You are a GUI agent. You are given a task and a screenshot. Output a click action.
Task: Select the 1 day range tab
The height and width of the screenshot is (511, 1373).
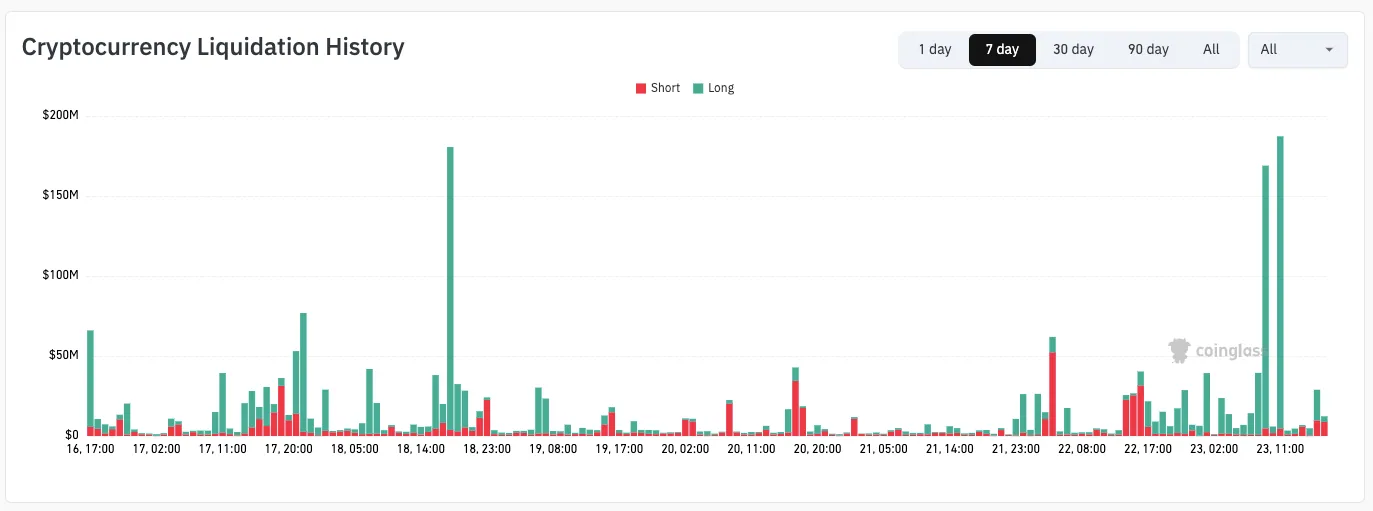(x=935, y=49)
